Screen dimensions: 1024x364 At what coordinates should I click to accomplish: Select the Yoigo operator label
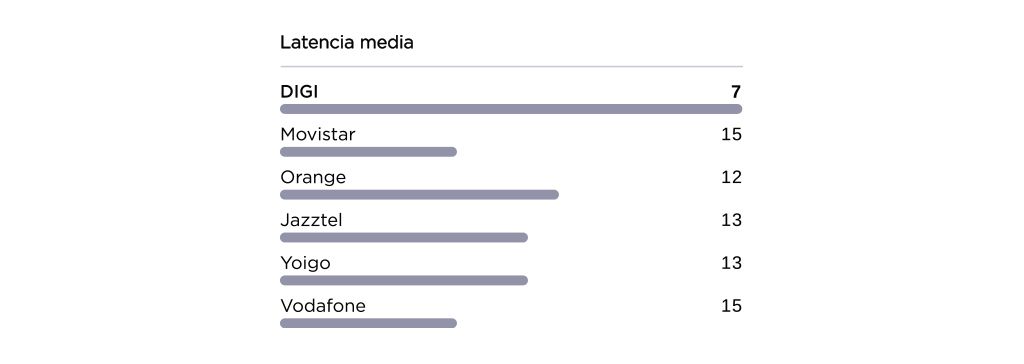point(305,263)
